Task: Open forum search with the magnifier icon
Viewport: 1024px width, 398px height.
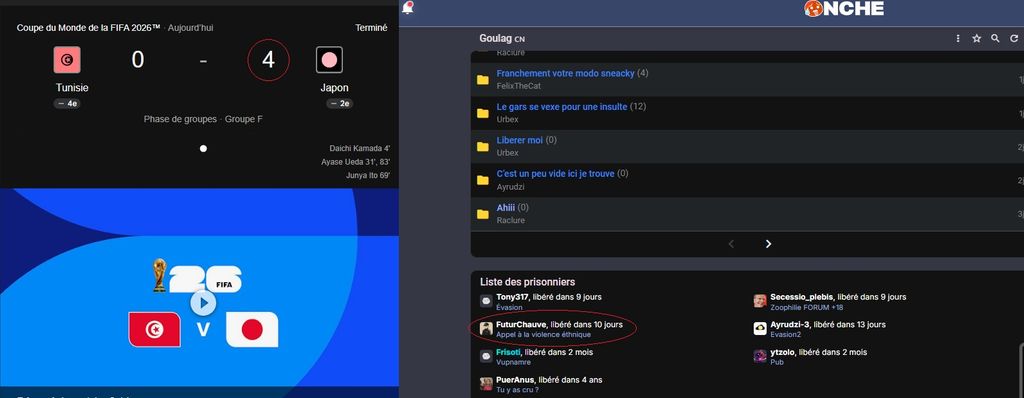Action: pos(995,39)
